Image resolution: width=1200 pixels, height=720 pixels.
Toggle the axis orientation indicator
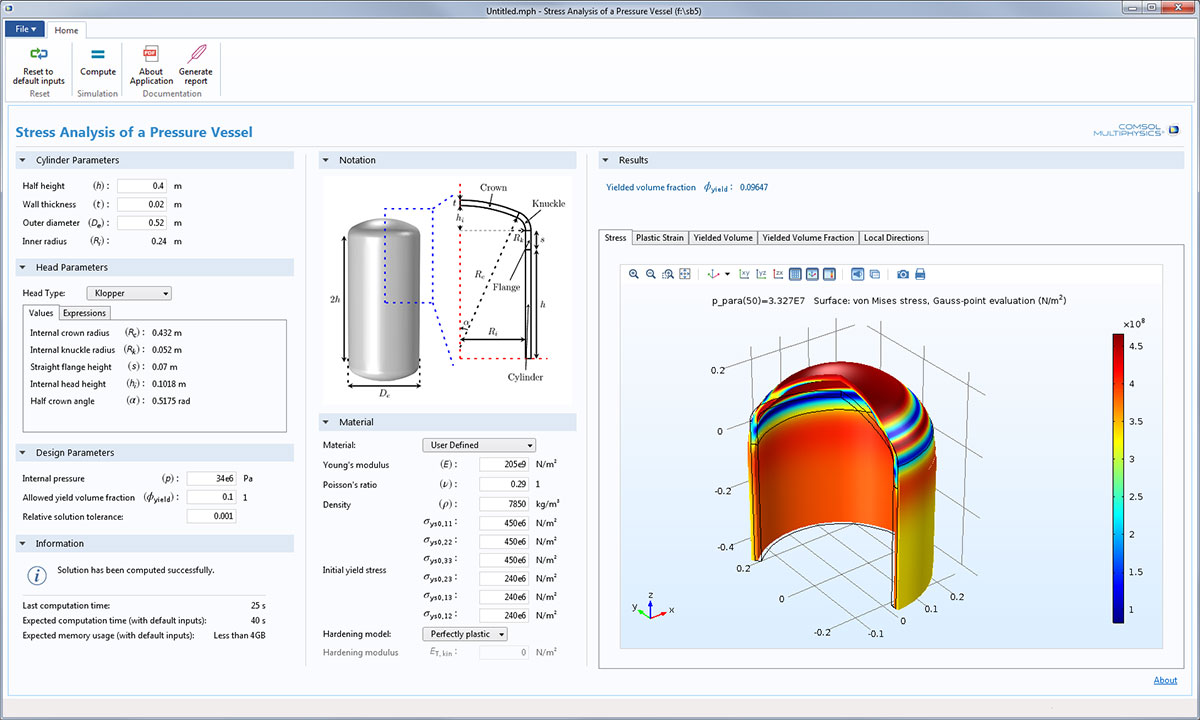tap(812, 274)
